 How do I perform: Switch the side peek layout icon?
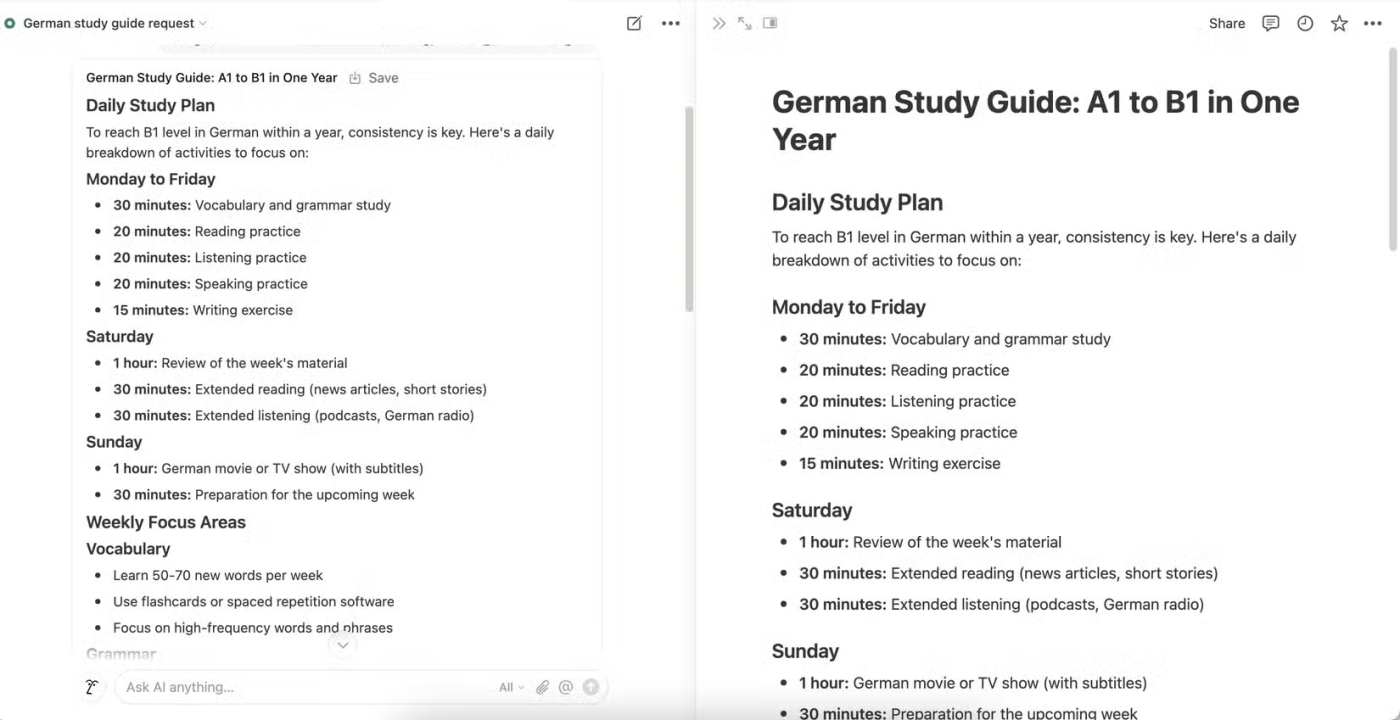tap(770, 23)
